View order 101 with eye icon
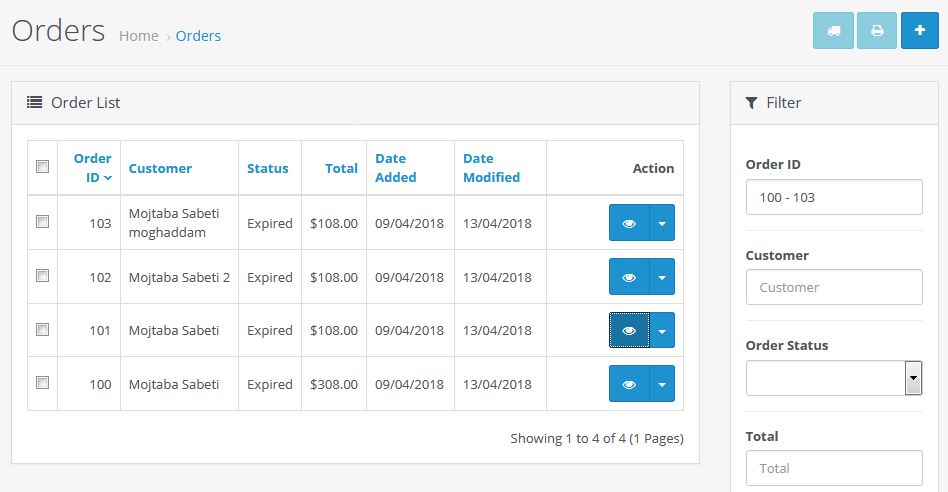Viewport: 948px width, 492px height. click(x=629, y=330)
